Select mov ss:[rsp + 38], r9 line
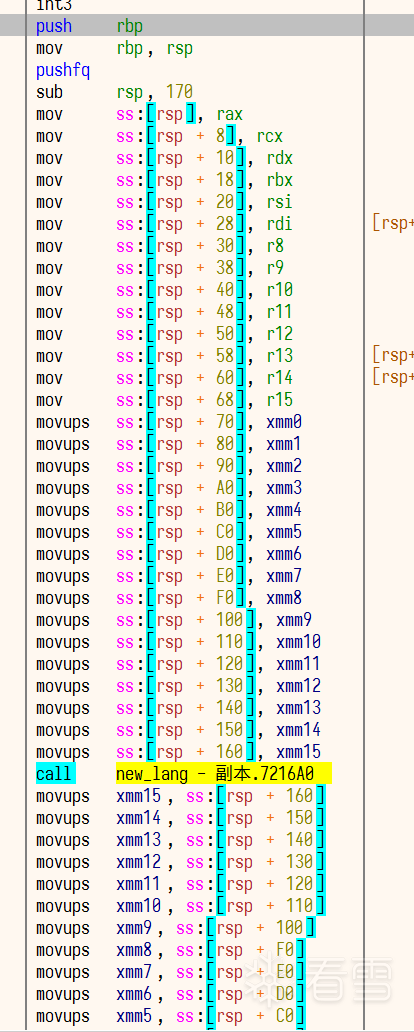This screenshot has width=414, height=1032. click(159, 269)
